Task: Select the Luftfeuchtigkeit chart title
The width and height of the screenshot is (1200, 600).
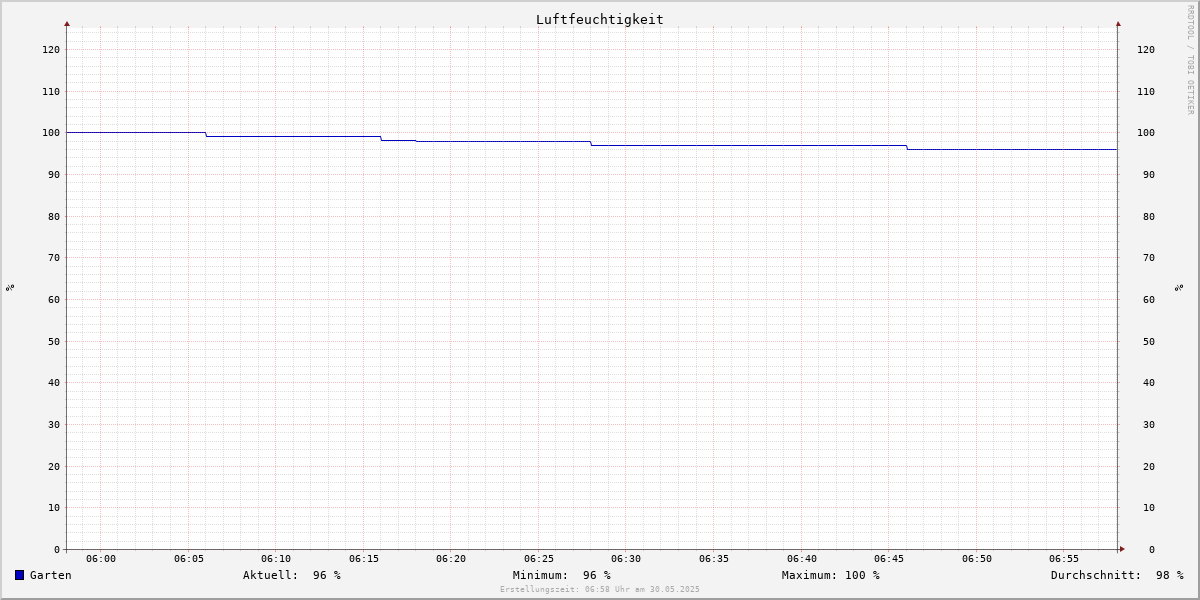Action: point(599,19)
